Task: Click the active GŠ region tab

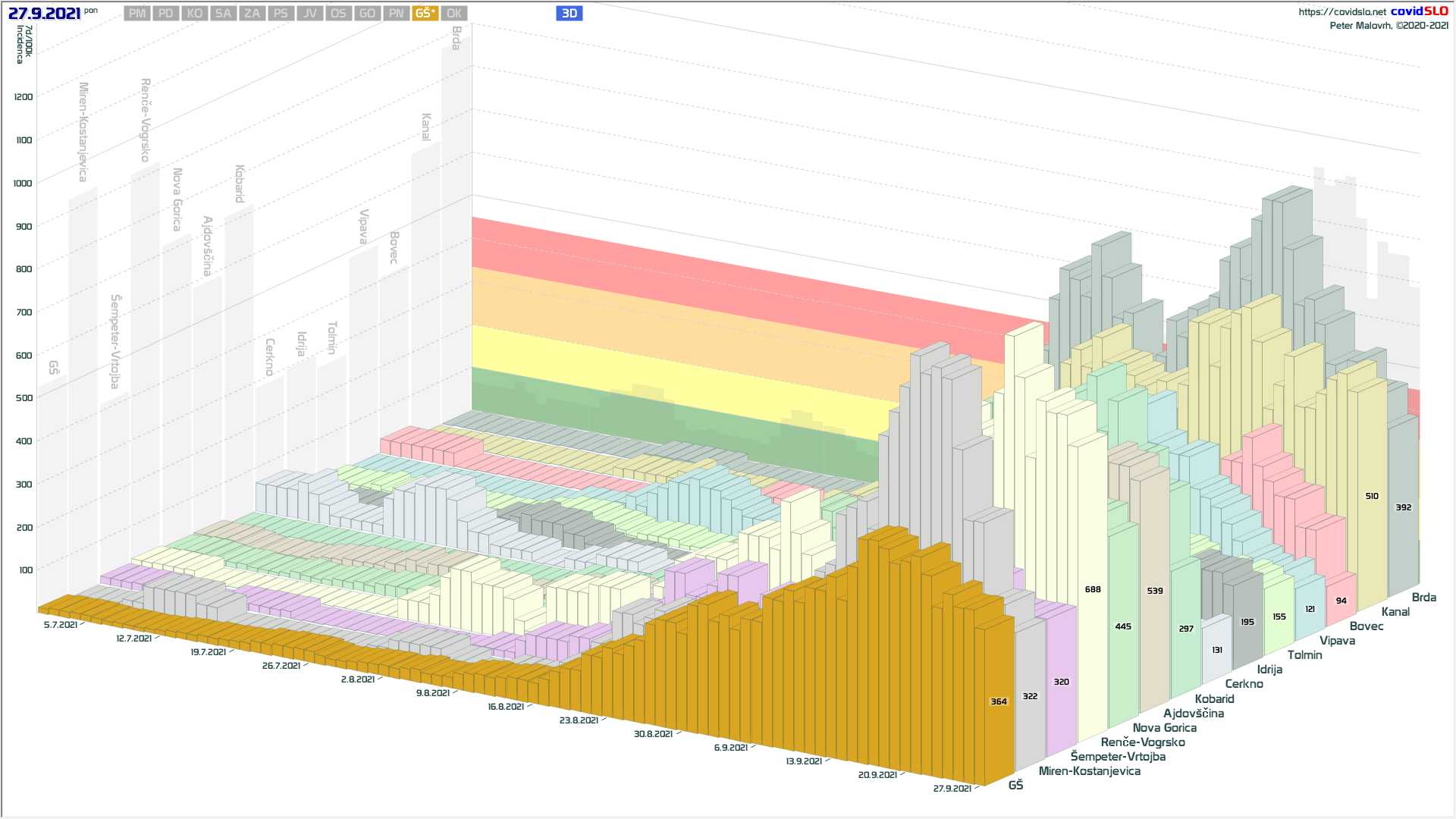Action: pyautogui.click(x=425, y=14)
